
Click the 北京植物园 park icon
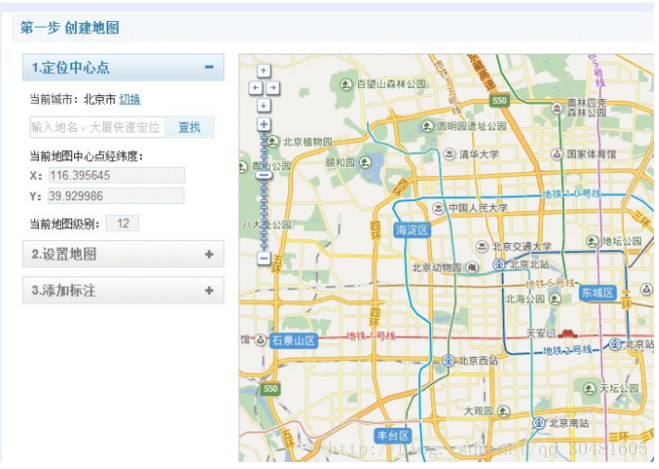273,141
